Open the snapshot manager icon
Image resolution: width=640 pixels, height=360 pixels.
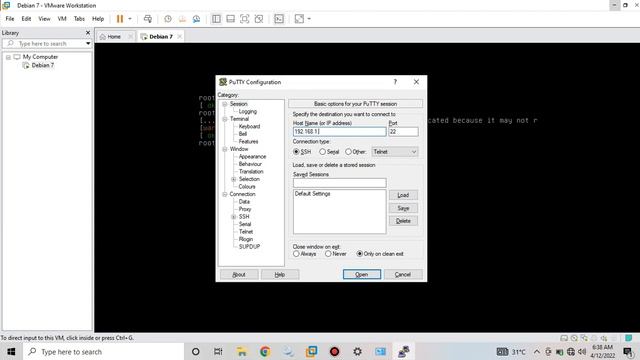click(x=196, y=19)
